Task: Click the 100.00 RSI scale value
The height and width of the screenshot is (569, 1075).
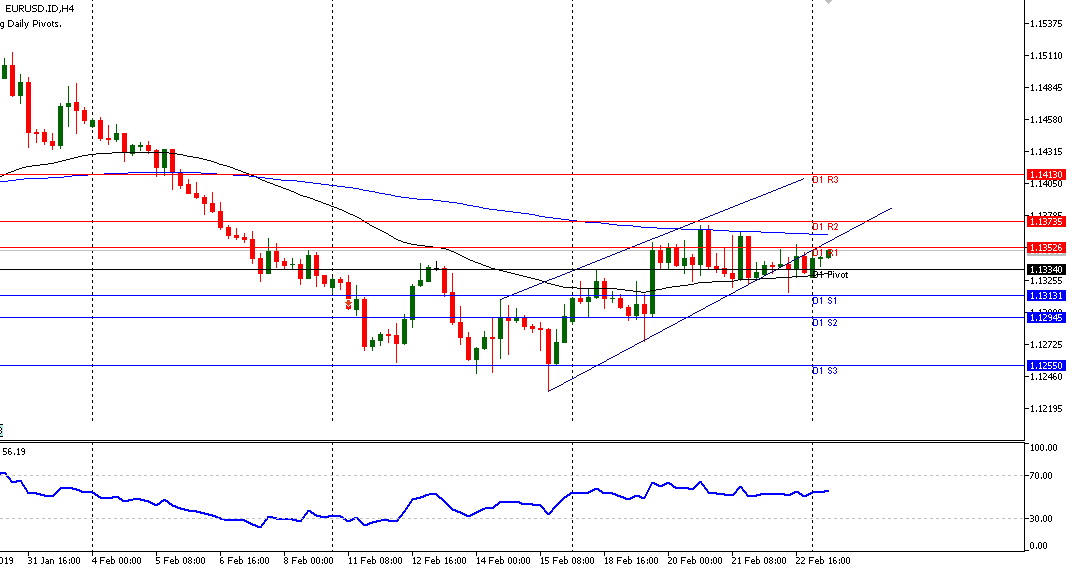Action: tap(1044, 448)
